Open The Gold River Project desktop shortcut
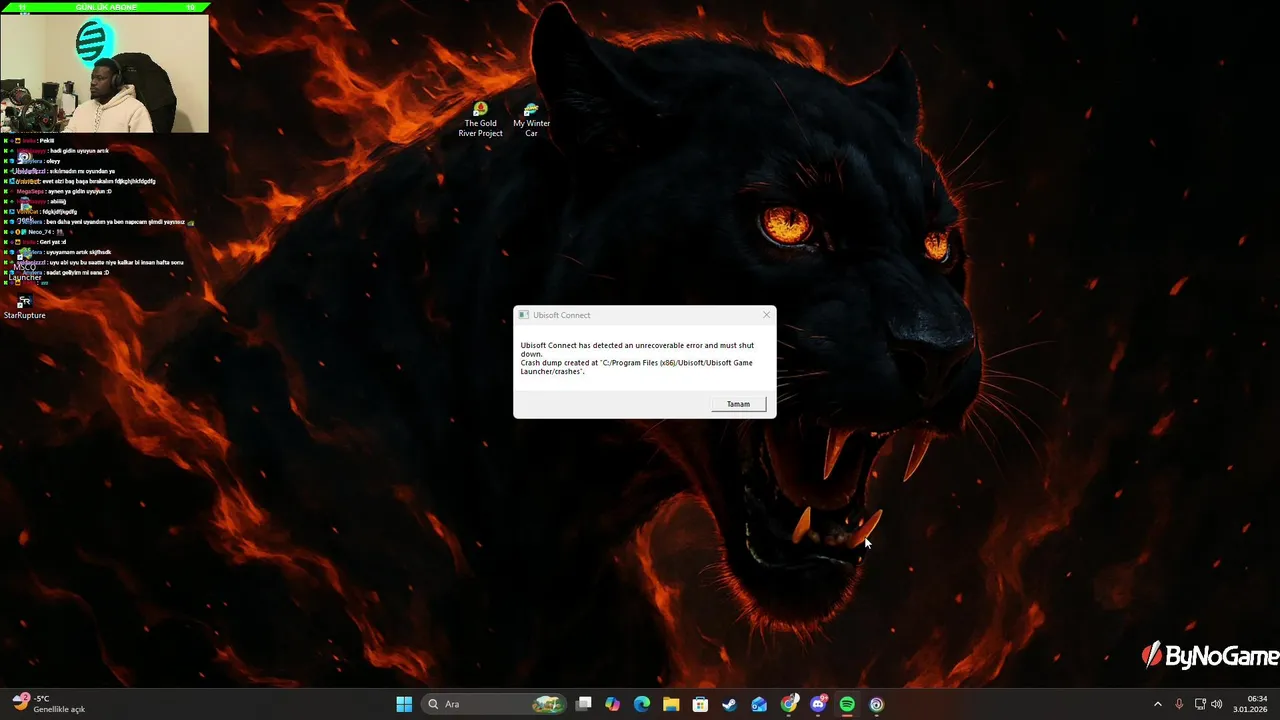 [481, 120]
